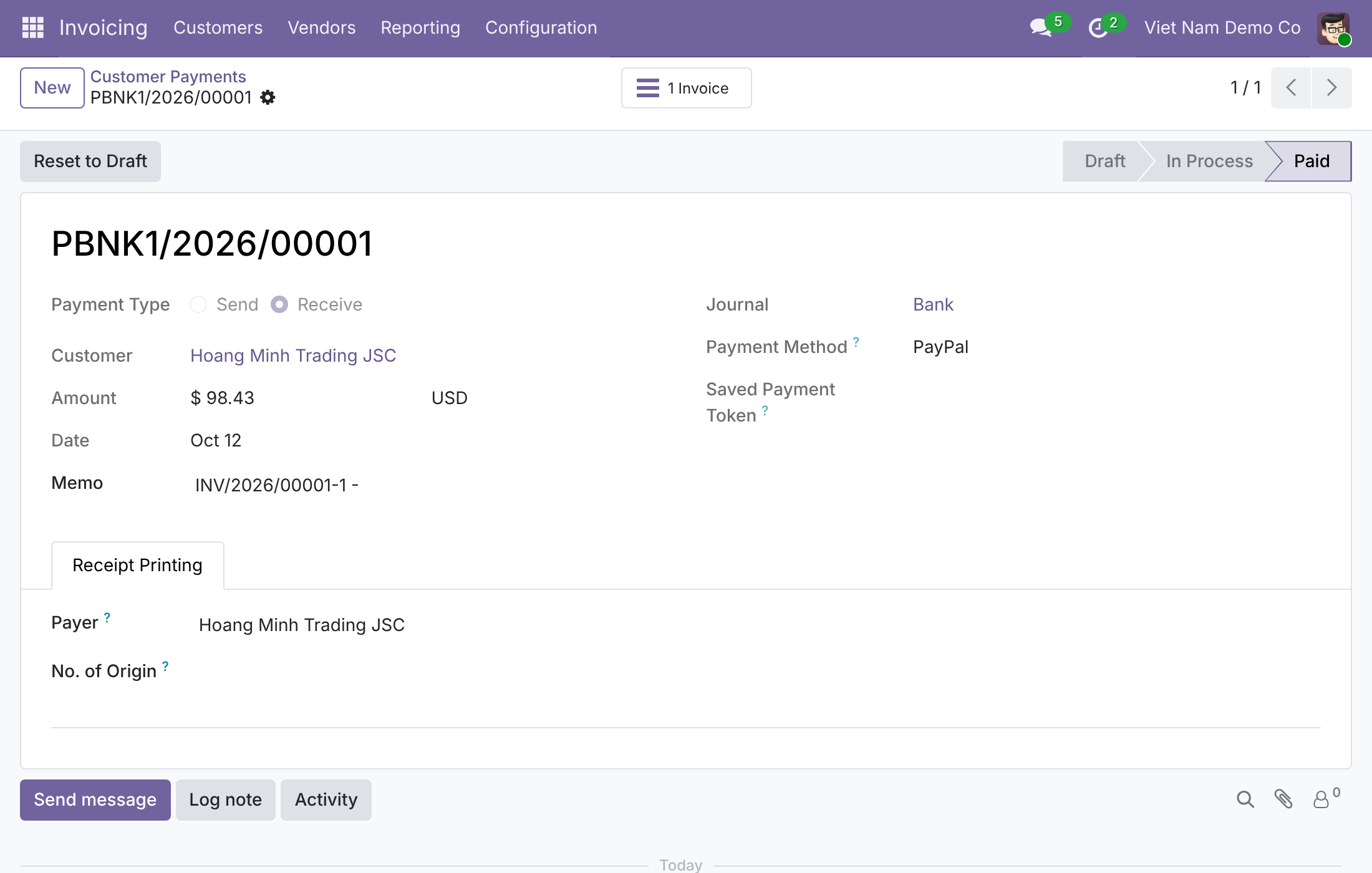This screenshot has height=873, width=1372.
Task: Search messages with magnifier icon in chatter
Action: 1245,799
